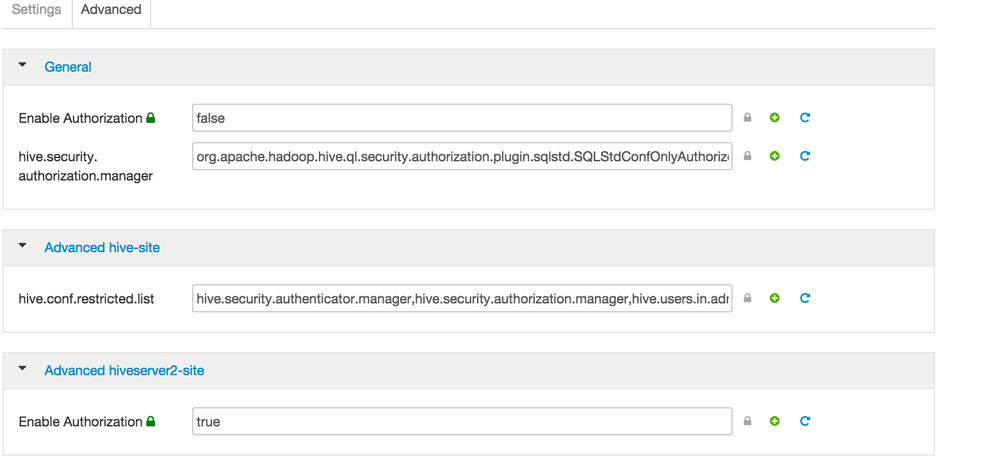
Task: Click lock icon beside General Enable Authorization field
Action: tap(747, 118)
